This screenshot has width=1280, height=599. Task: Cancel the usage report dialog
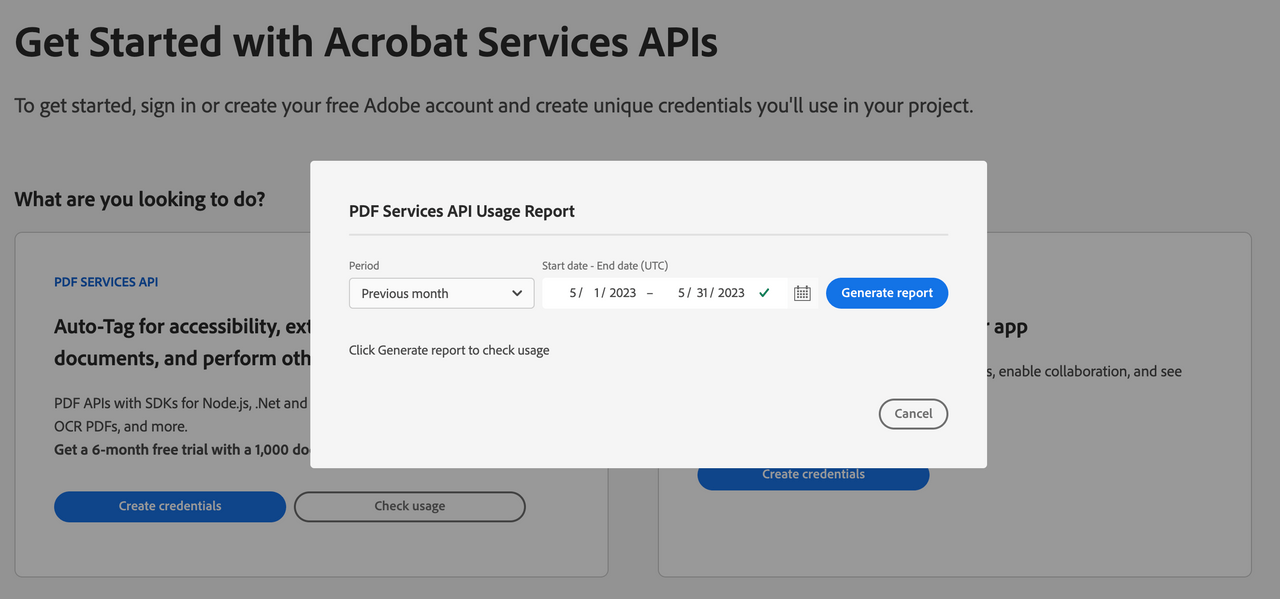coord(913,413)
